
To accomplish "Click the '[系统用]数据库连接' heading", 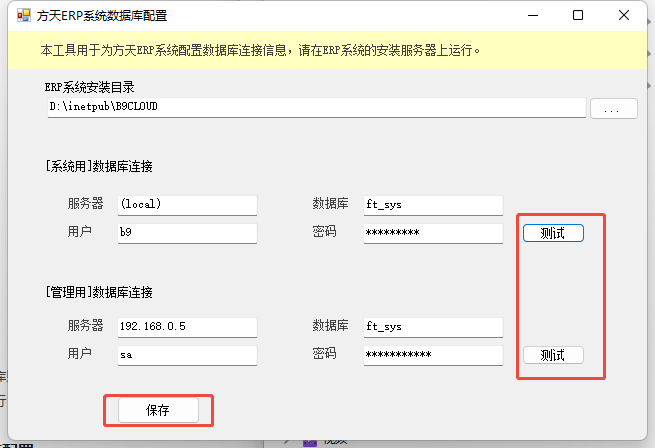I will [x=99, y=166].
